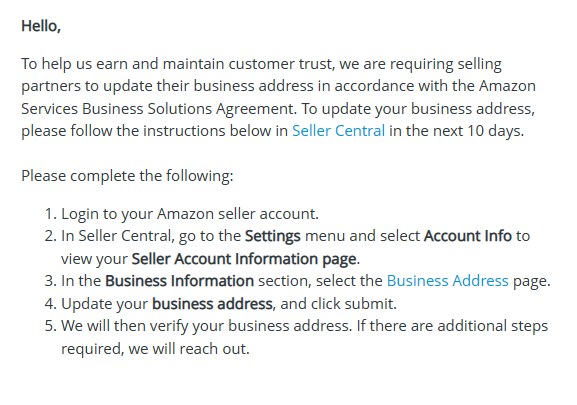Click bold 'business address' in step four
Screen dimensions: 577x405
click(x=212, y=304)
